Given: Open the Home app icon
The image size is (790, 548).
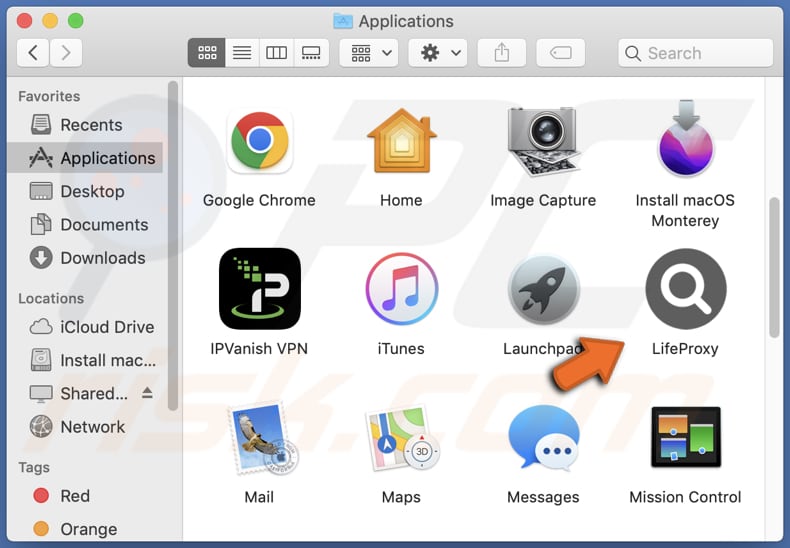Looking at the screenshot, I should 402,141.
